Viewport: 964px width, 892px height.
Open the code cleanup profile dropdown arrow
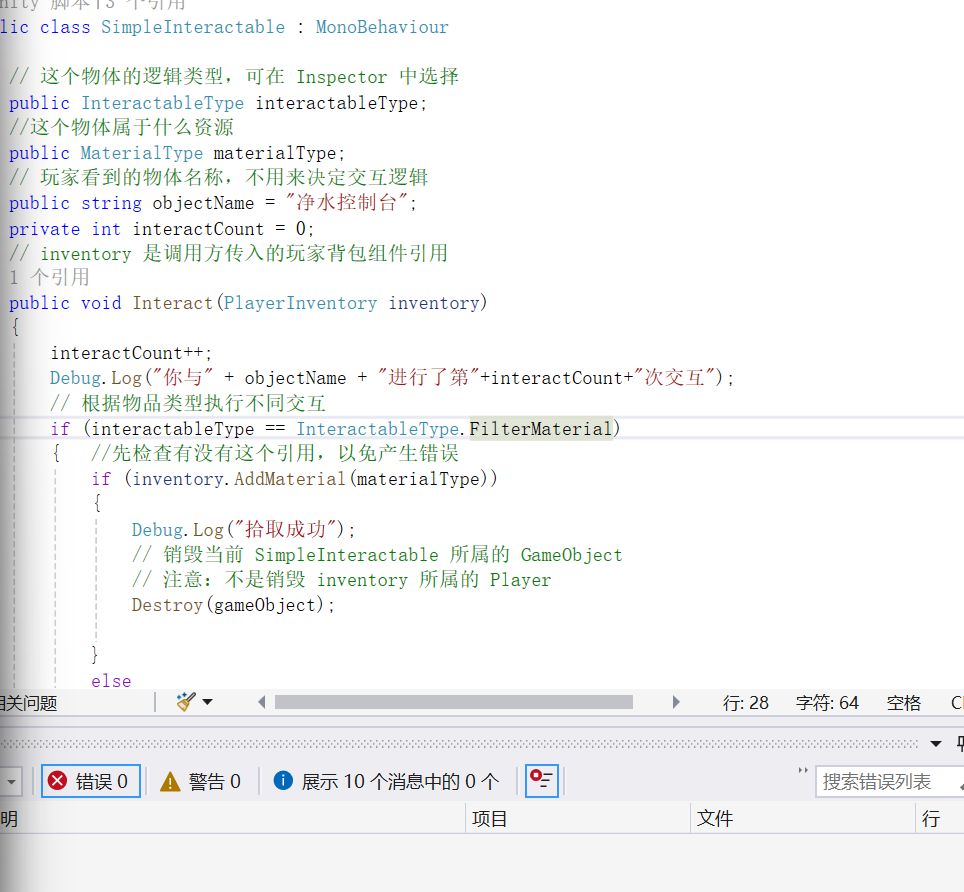point(207,702)
